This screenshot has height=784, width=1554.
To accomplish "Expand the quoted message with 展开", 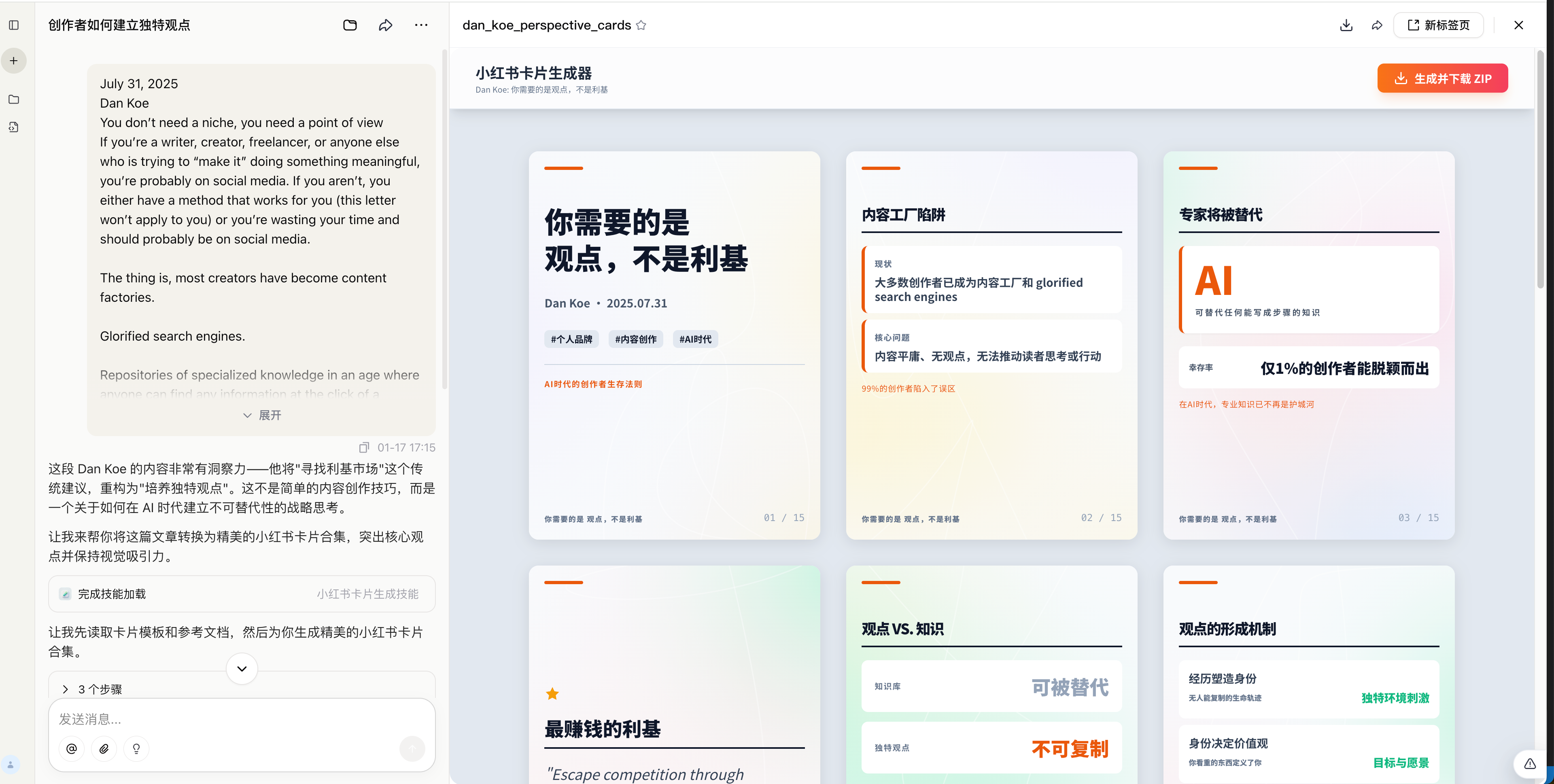I will [262, 415].
